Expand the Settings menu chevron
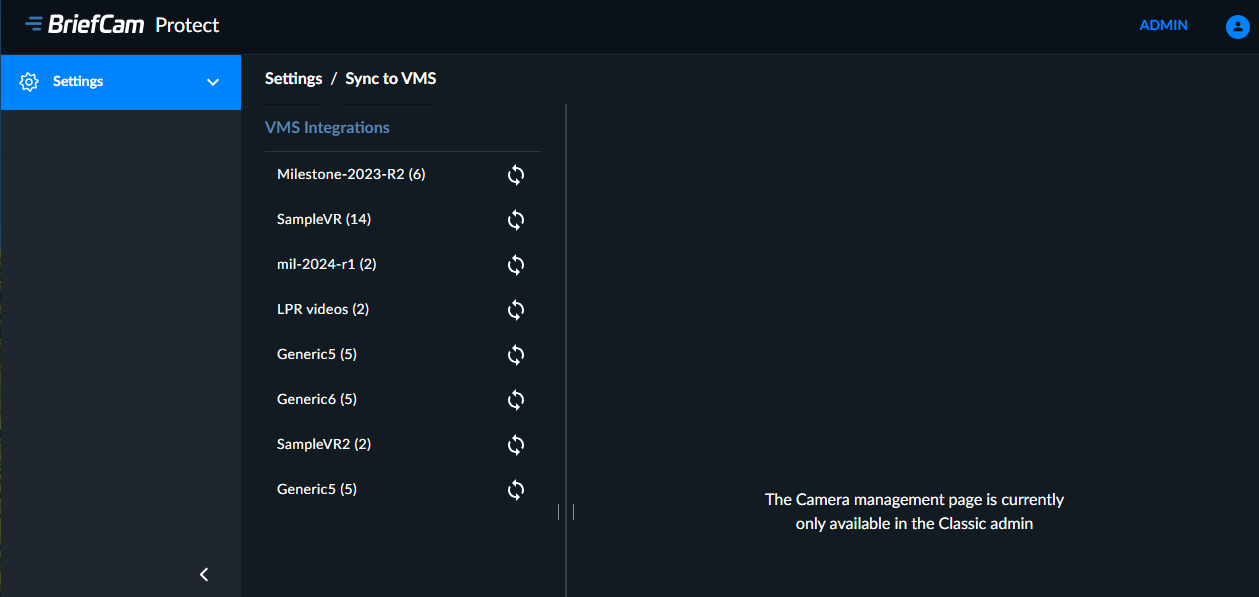The image size is (1259, 597). [213, 82]
